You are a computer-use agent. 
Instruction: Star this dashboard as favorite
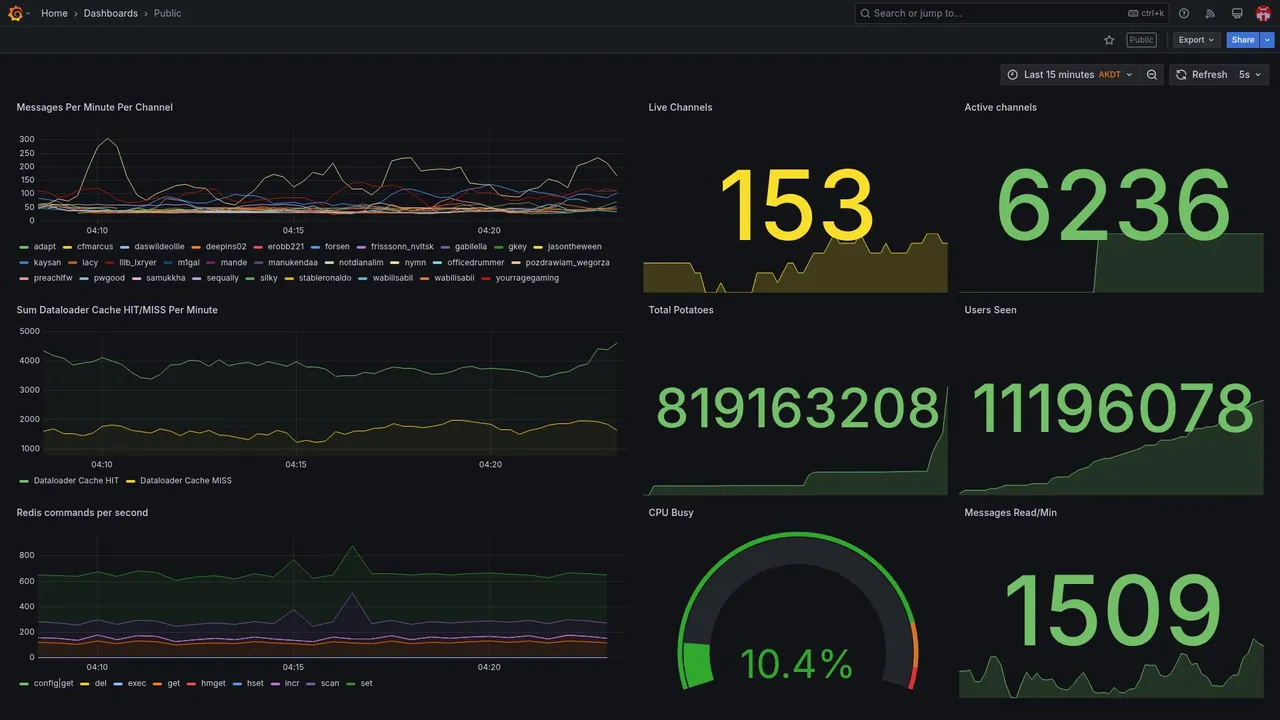click(x=1109, y=40)
